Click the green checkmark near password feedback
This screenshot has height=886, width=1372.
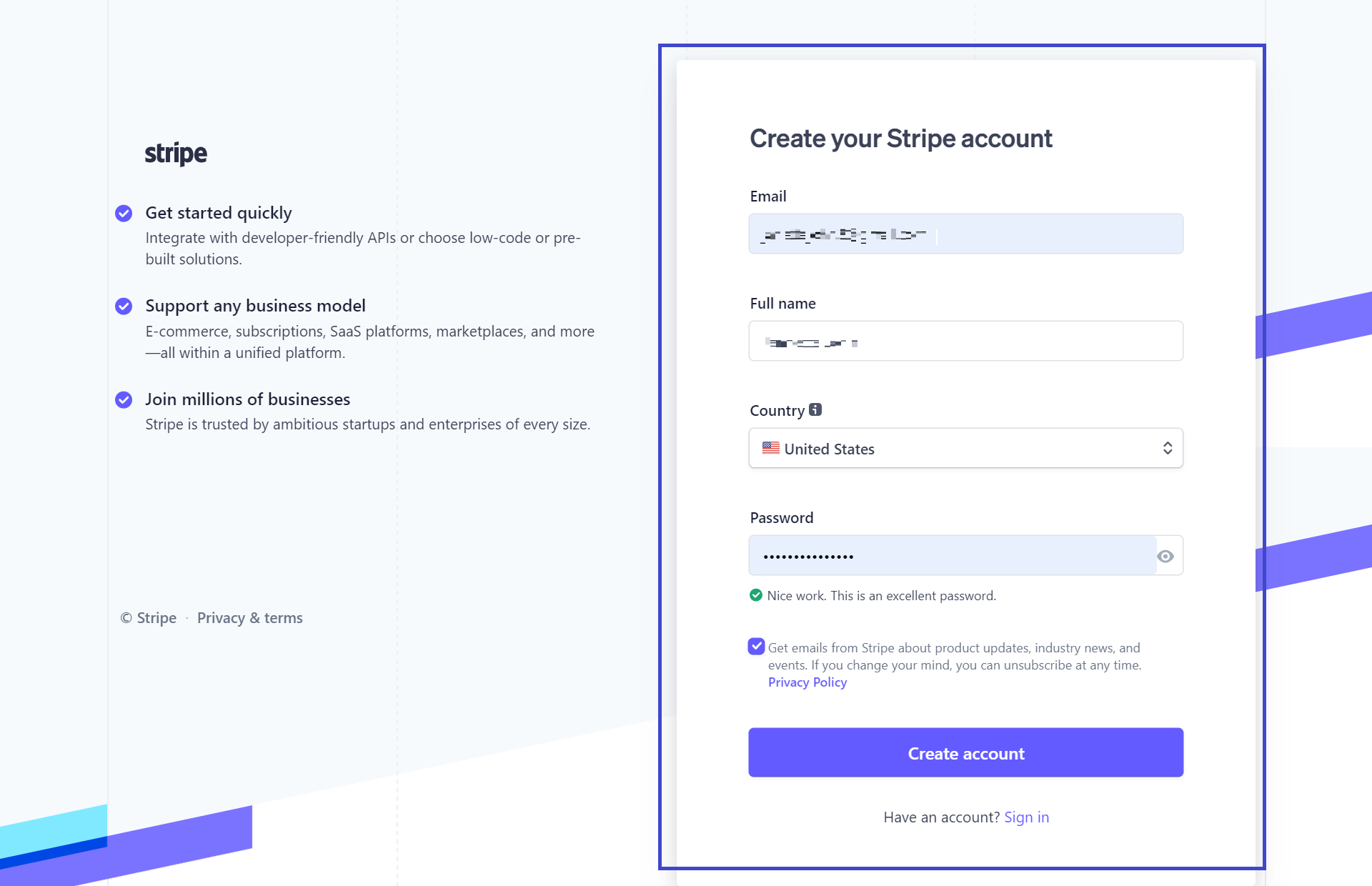[757, 595]
